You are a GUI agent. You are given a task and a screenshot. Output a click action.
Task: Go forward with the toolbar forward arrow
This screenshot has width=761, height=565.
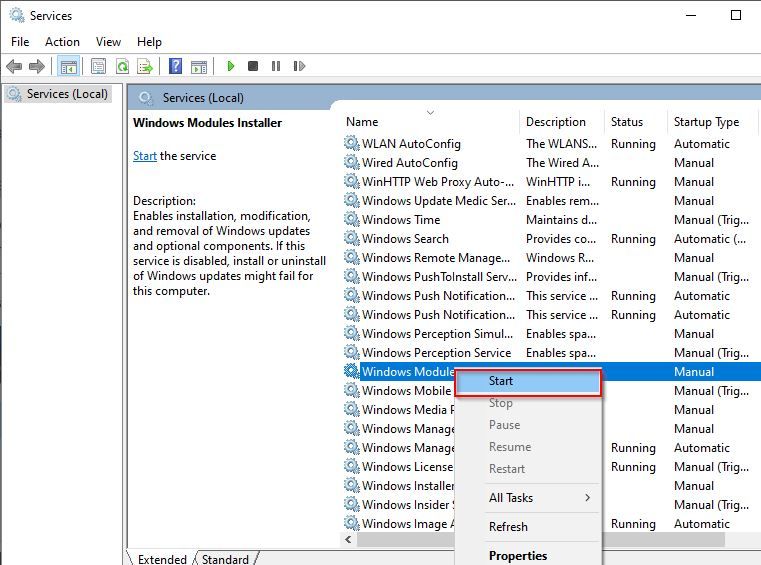(36, 66)
